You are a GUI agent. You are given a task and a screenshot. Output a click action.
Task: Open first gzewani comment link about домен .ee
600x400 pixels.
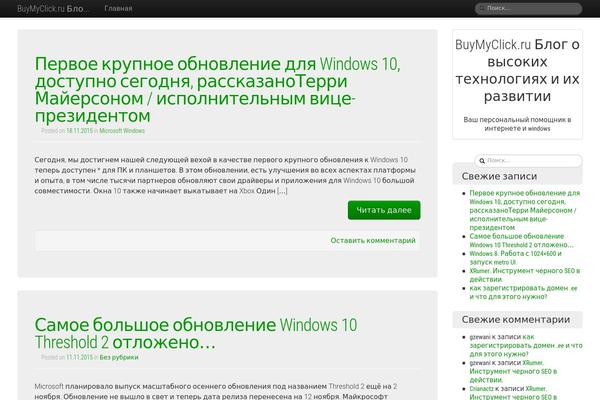[526, 345]
